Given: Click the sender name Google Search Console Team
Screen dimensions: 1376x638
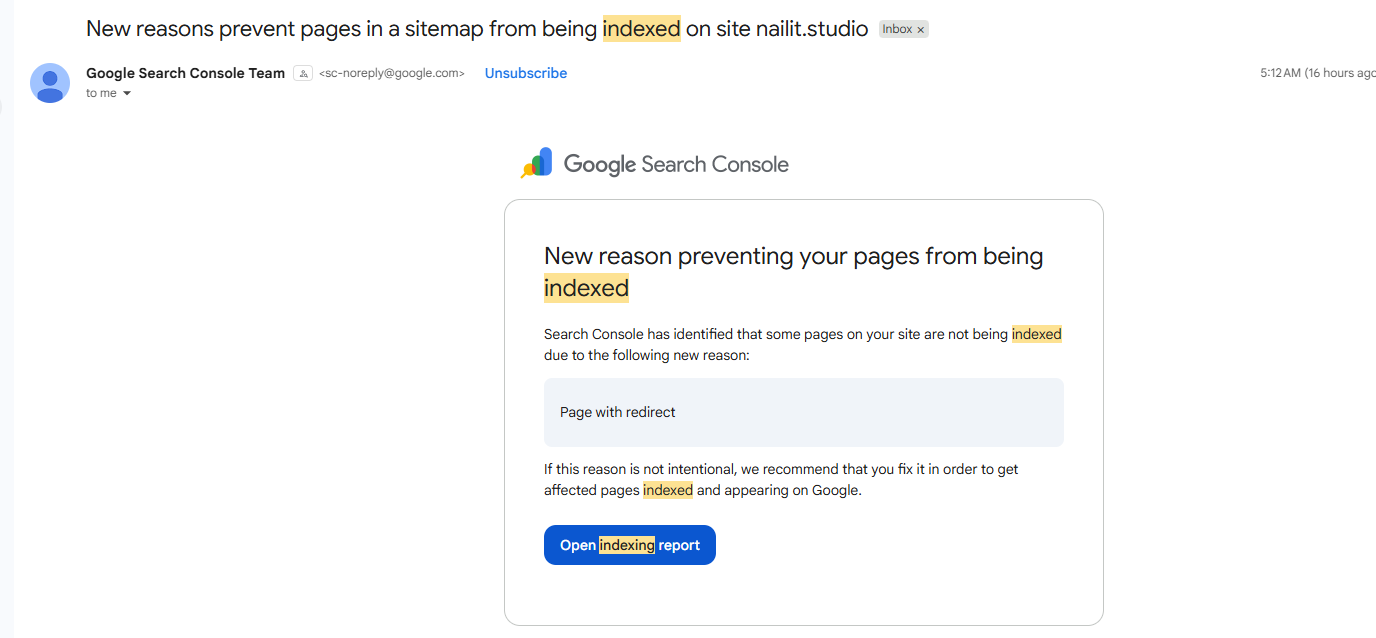Looking at the screenshot, I should (185, 73).
